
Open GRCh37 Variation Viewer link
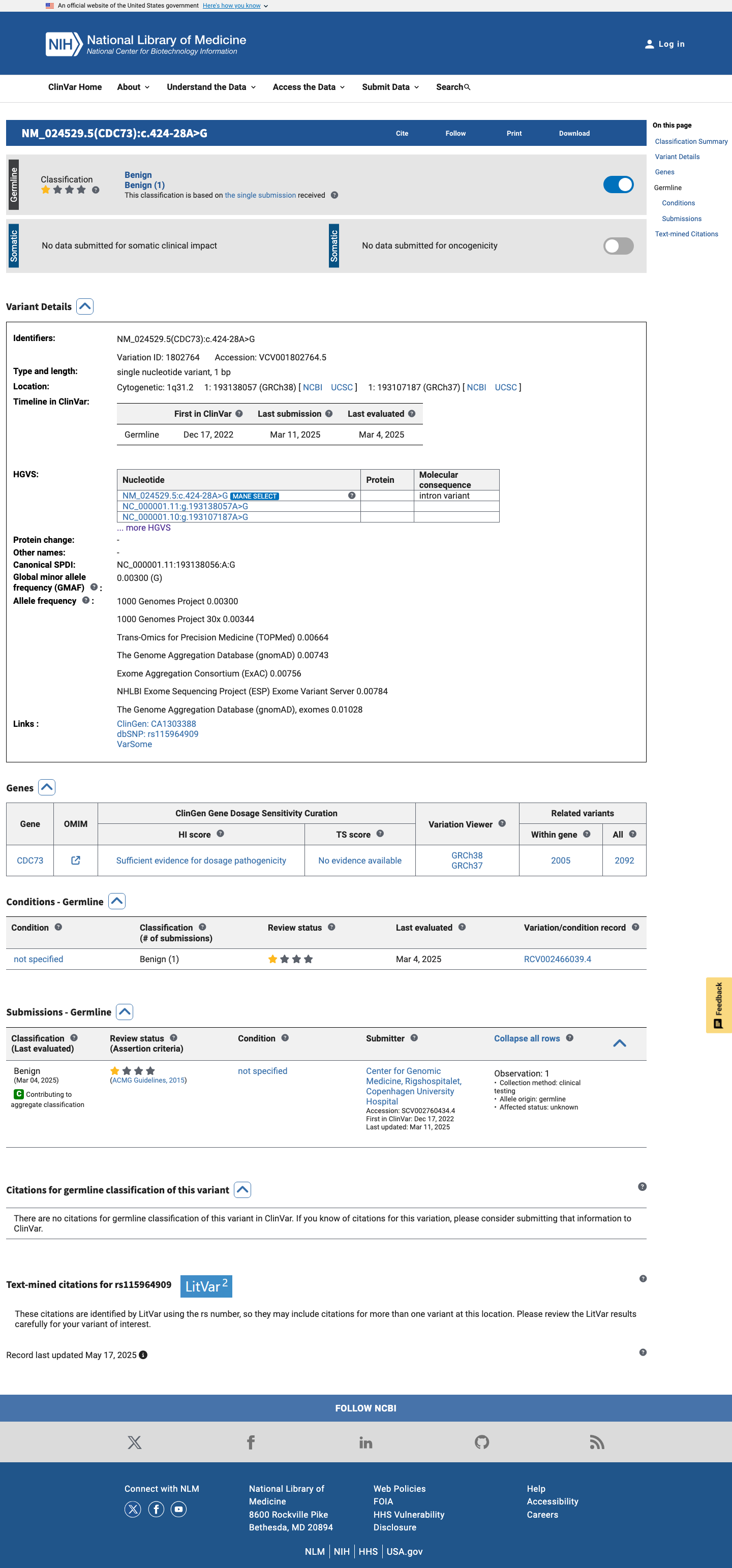(x=467, y=866)
